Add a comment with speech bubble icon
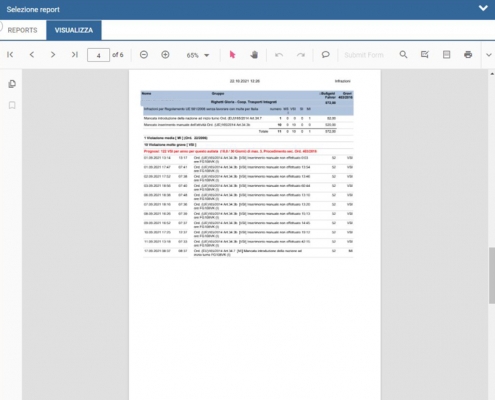 (325, 55)
